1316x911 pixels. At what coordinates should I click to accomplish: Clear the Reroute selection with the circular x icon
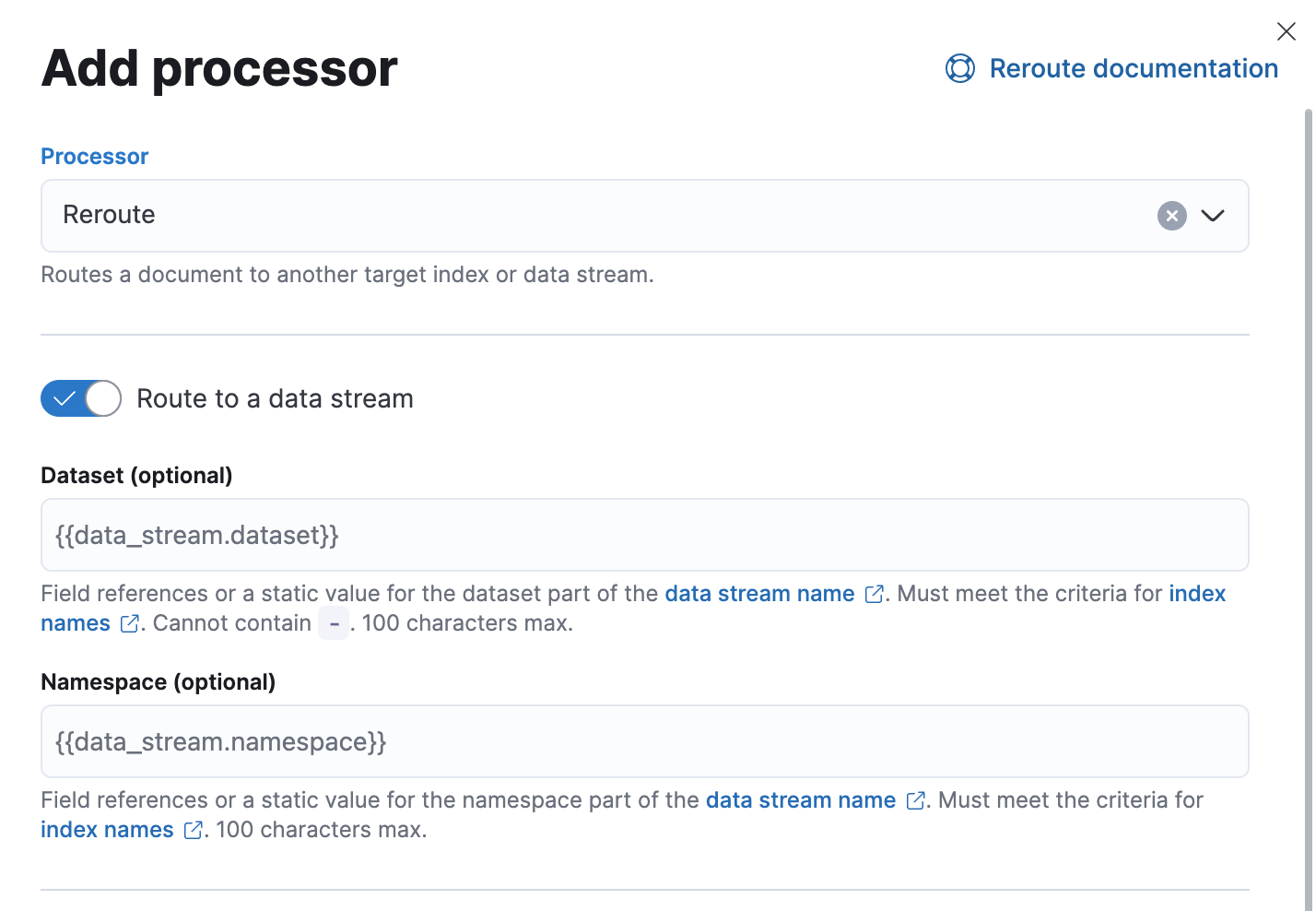pyautogui.click(x=1171, y=216)
